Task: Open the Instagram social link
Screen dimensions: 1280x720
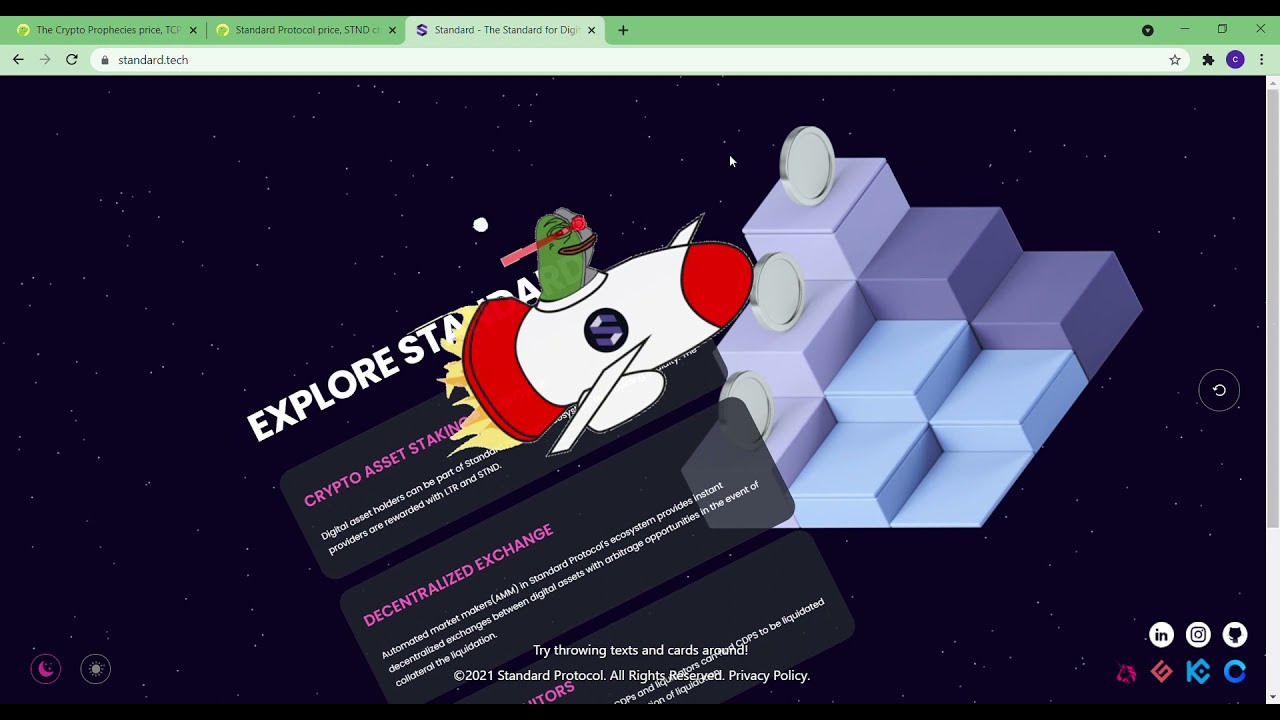Action: pyautogui.click(x=1198, y=635)
